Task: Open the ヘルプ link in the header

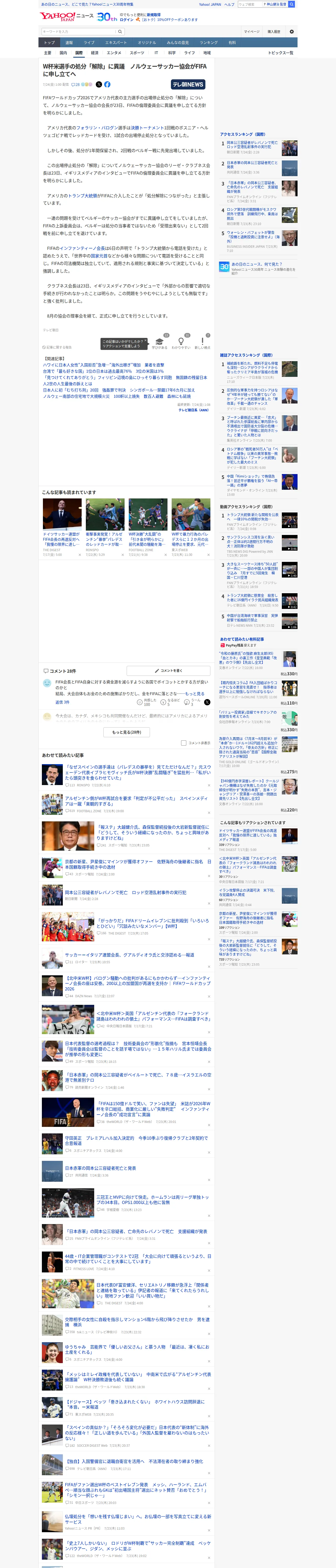Action: (x=229, y=4)
